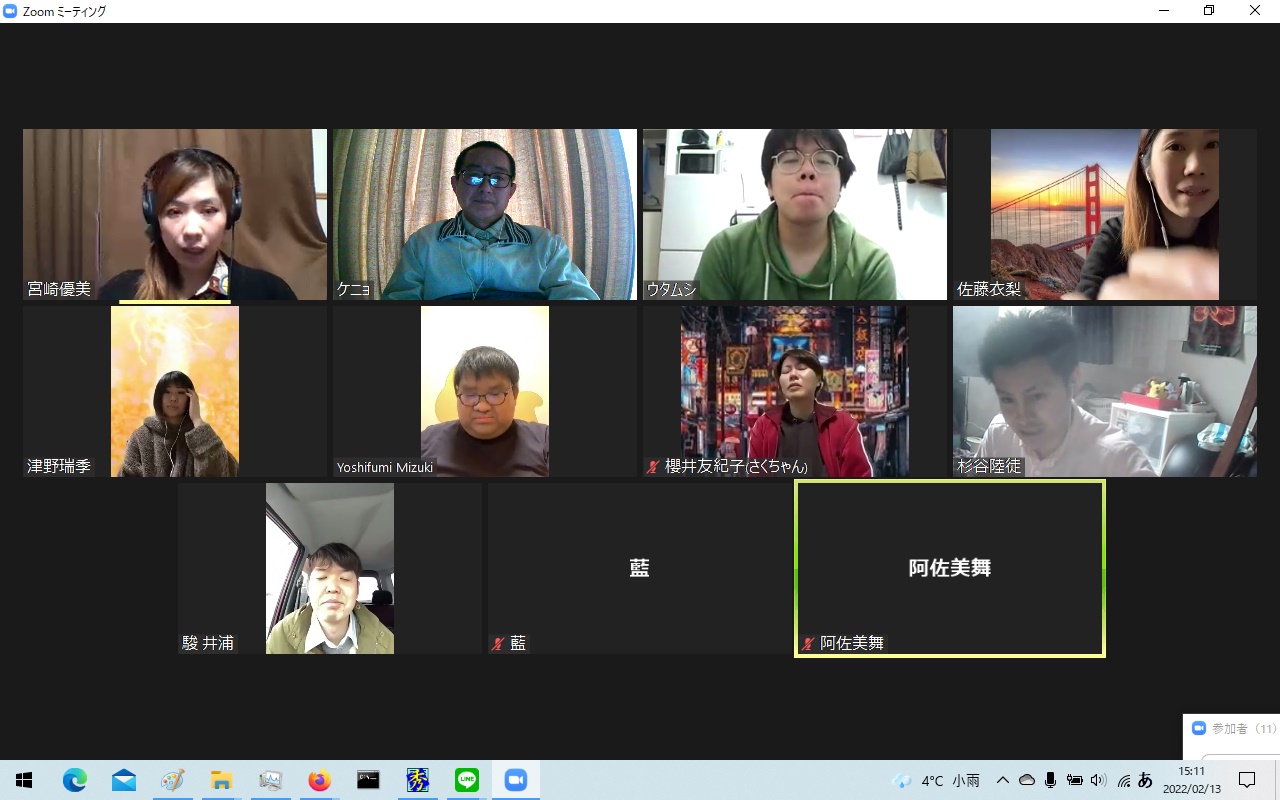Open the volume speaker tray icon

(1098, 780)
